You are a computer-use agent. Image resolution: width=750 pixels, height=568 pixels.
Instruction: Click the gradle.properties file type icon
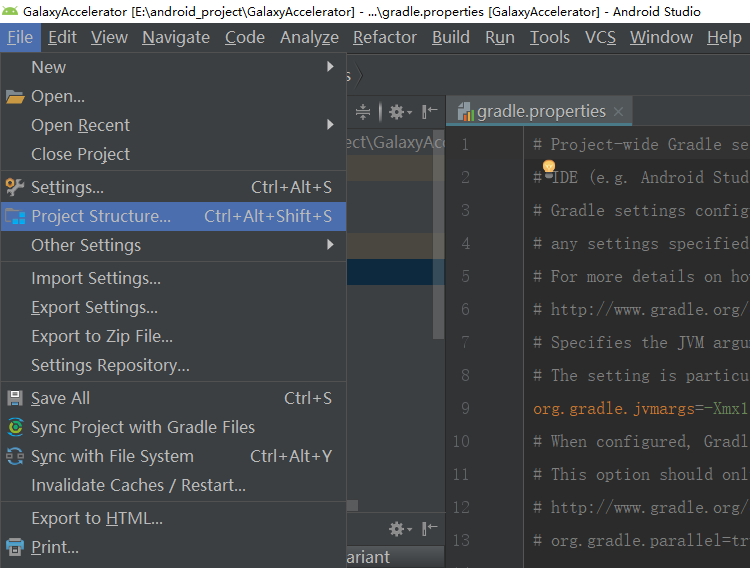(465, 112)
